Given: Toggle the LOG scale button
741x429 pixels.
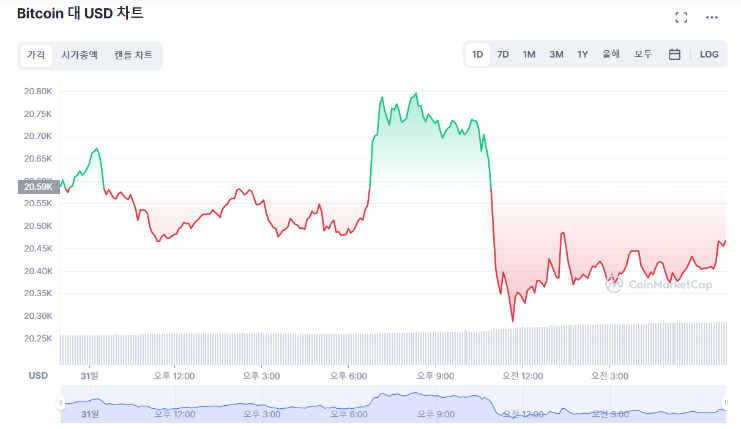Looking at the screenshot, I should click(709, 55).
